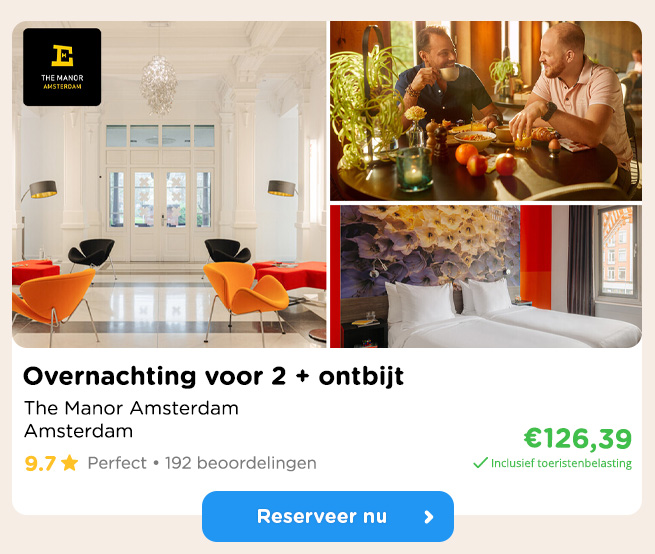
Task: Click the chandelier in the lobby photo
Action: coord(158,84)
